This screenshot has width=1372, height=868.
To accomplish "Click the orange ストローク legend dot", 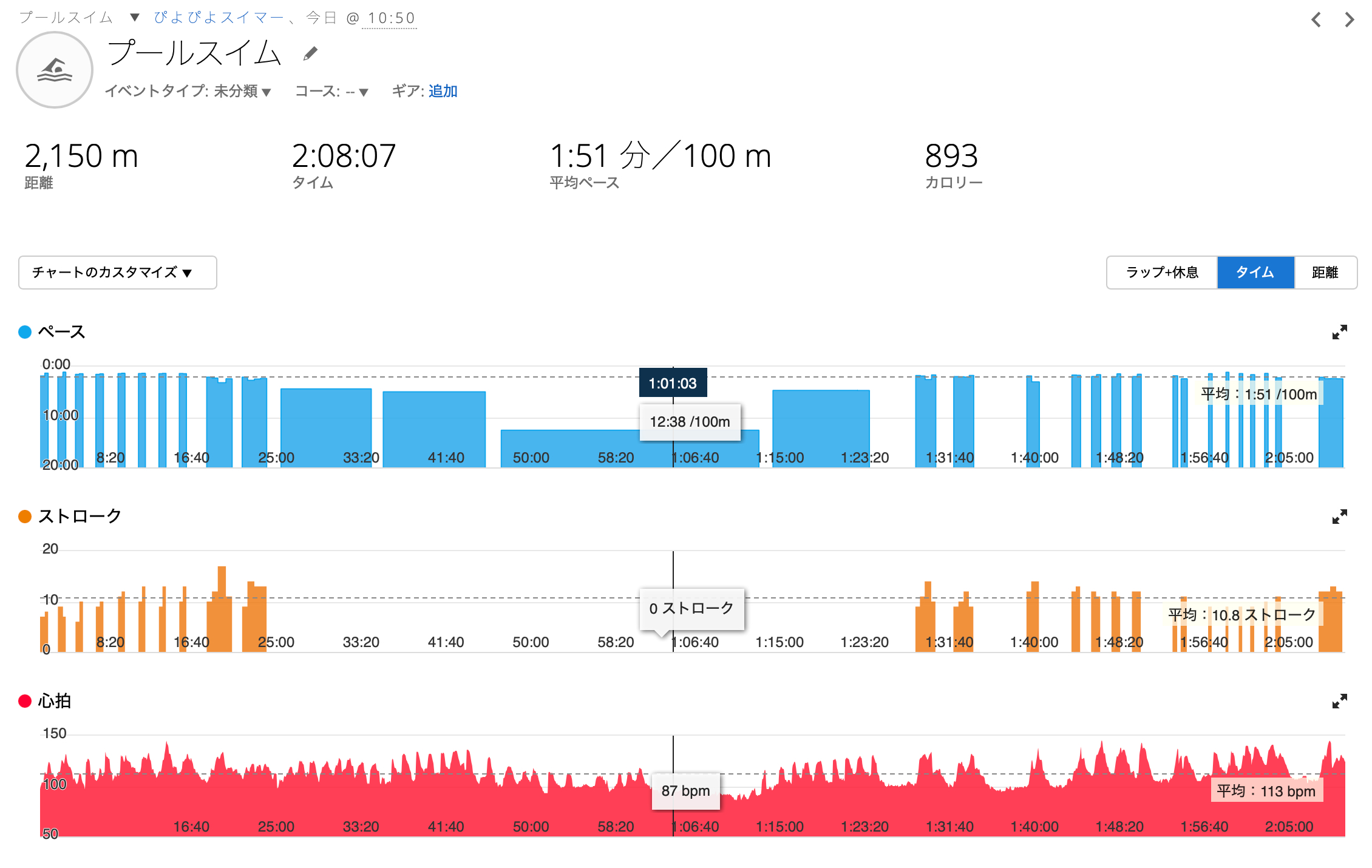I will pos(25,517).
